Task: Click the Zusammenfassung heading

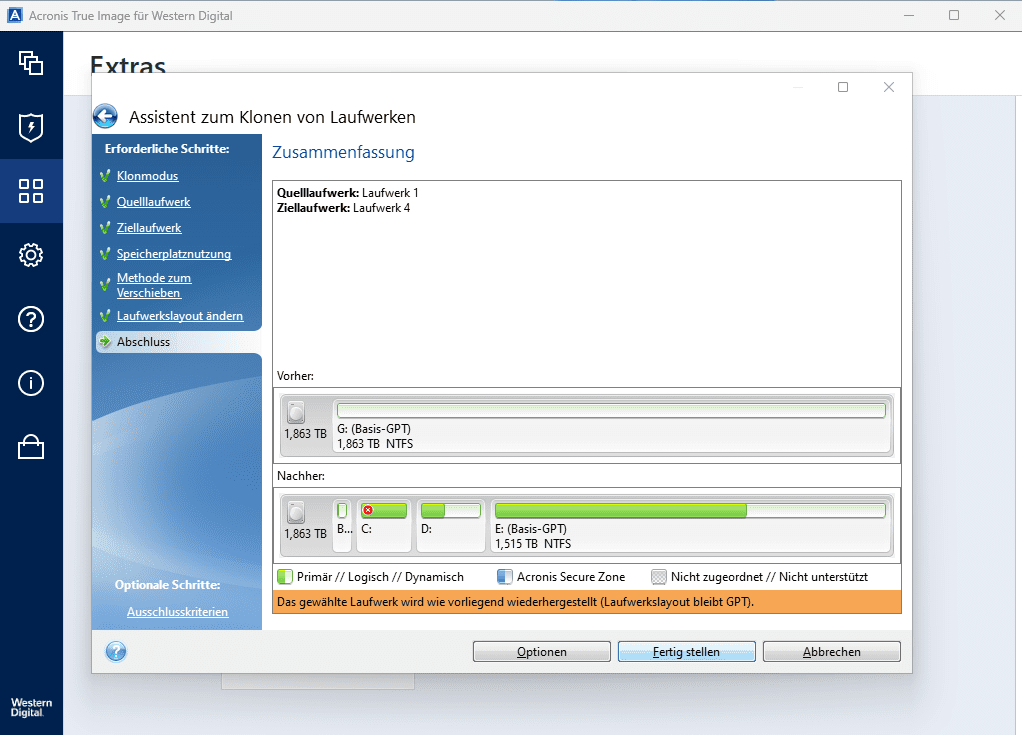Action: point(343,152)
